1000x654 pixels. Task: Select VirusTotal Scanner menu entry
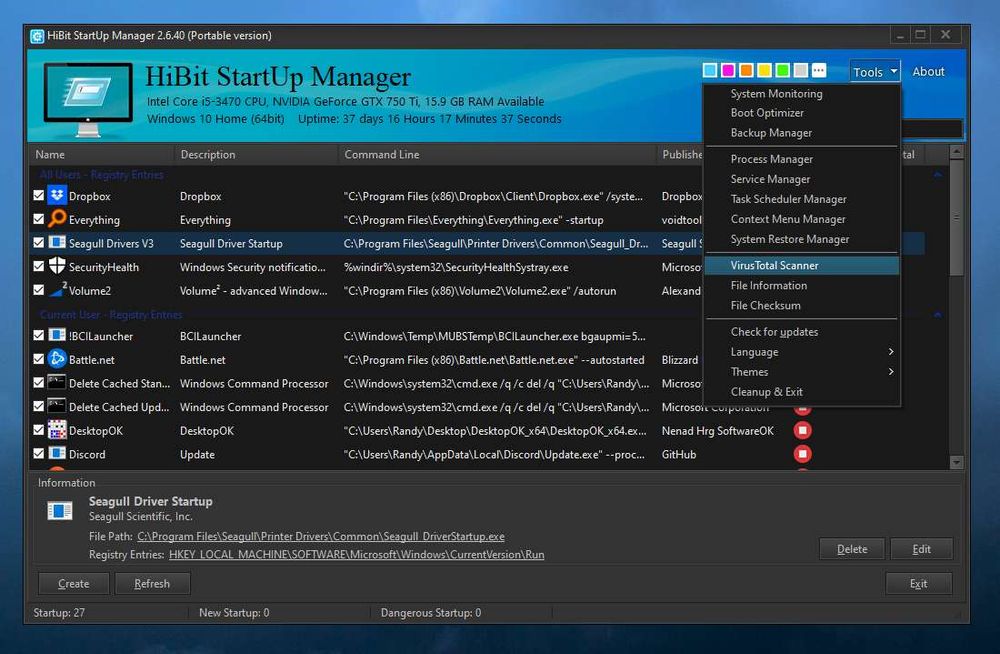tap(802, 265)
